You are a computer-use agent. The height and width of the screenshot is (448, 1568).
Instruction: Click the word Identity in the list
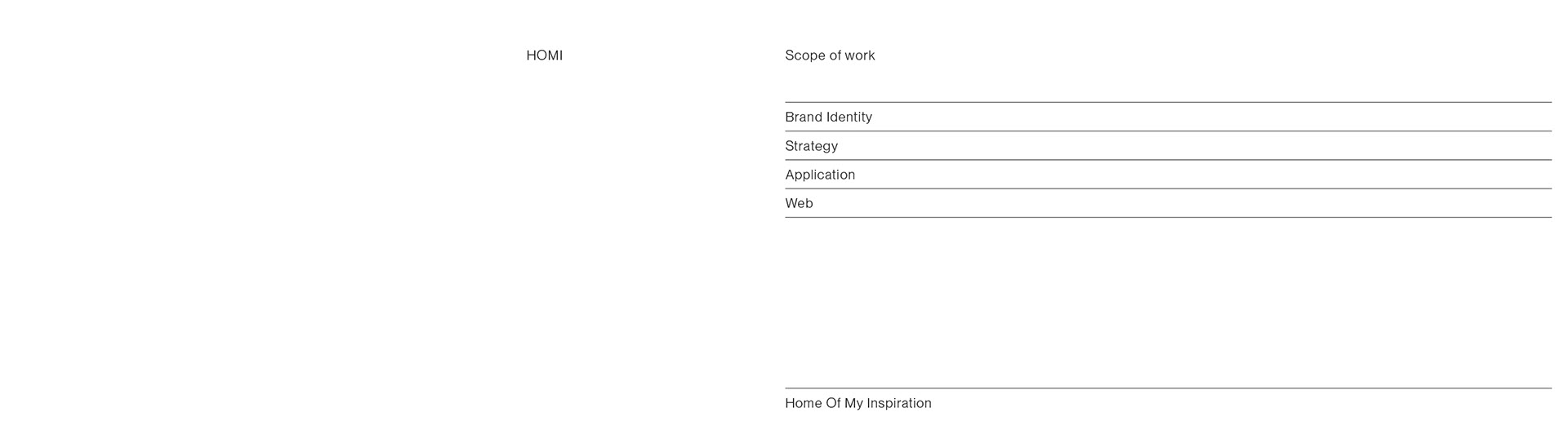pos(849,118)
